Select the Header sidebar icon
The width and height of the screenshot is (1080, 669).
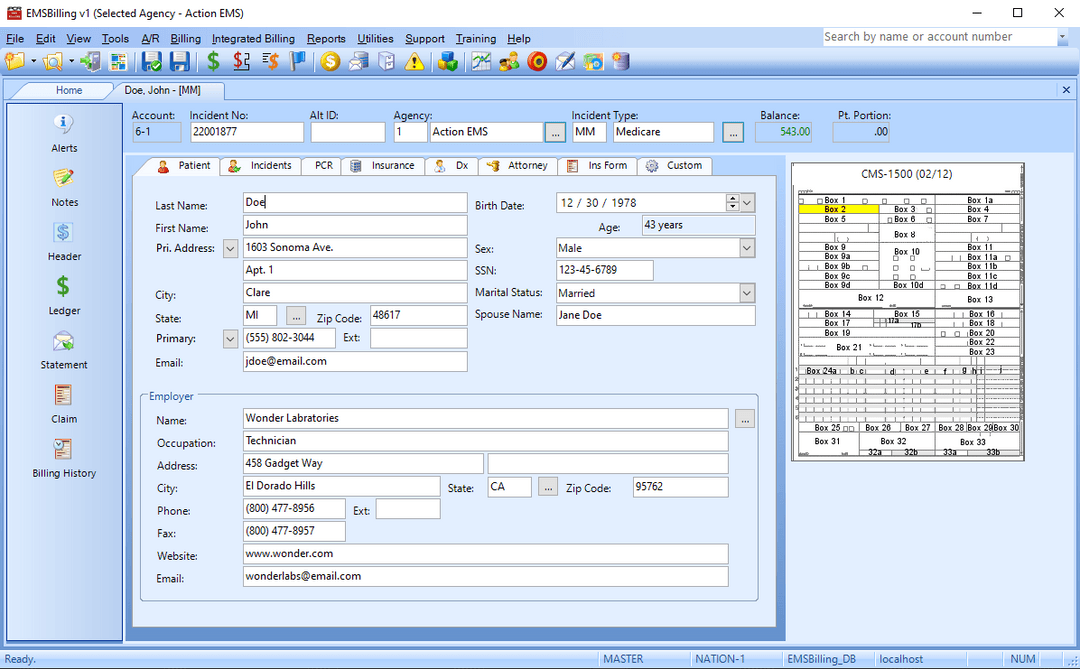point(63,240)
